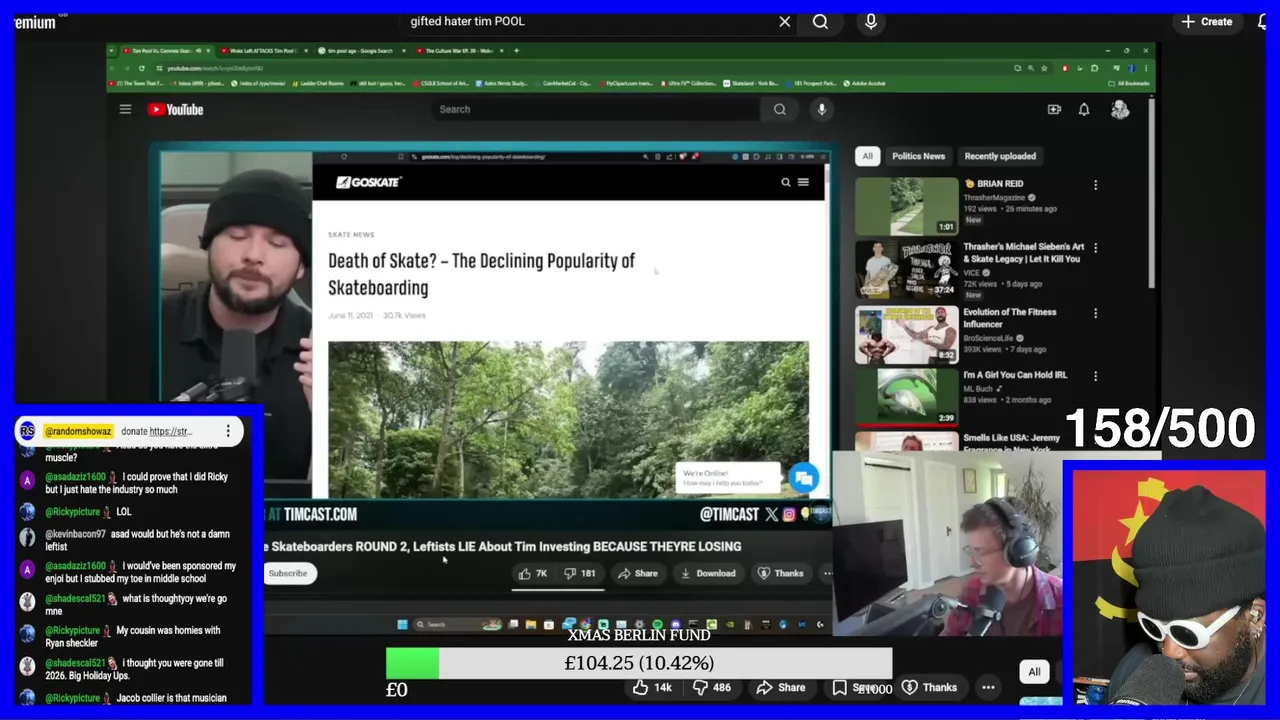This screenshot has width=1280, height=720.
Task: Dislike the outer video showing 486
Action: click(x=715, y=687)
